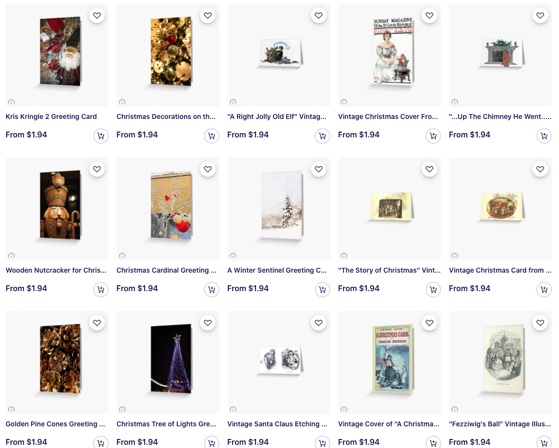Favorite the Vintage Santa Claus Etching card
The height and width of the screenshot is (448, 559).
[318, 323]
